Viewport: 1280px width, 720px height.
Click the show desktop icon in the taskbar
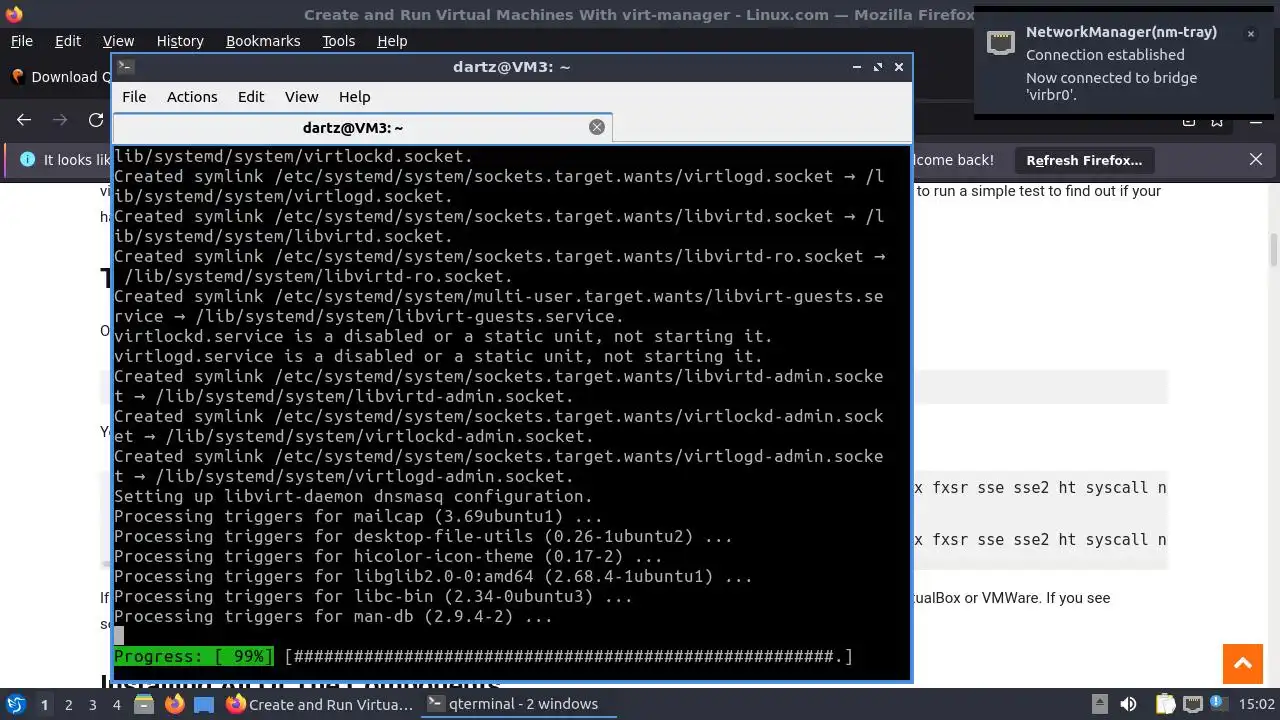204,704
